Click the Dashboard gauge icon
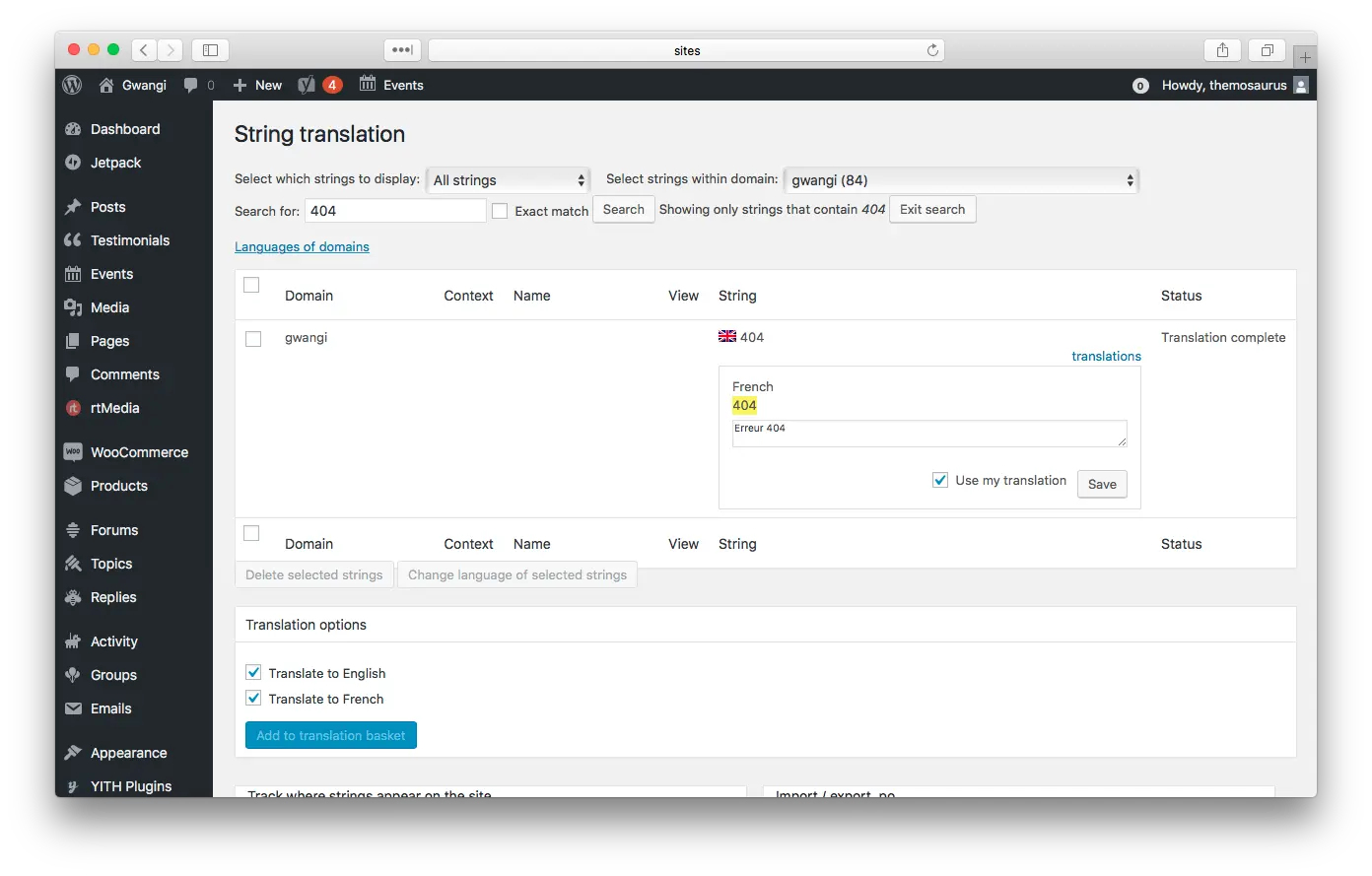The width and height of the screenshot is (1372, 876). (73, 129)
